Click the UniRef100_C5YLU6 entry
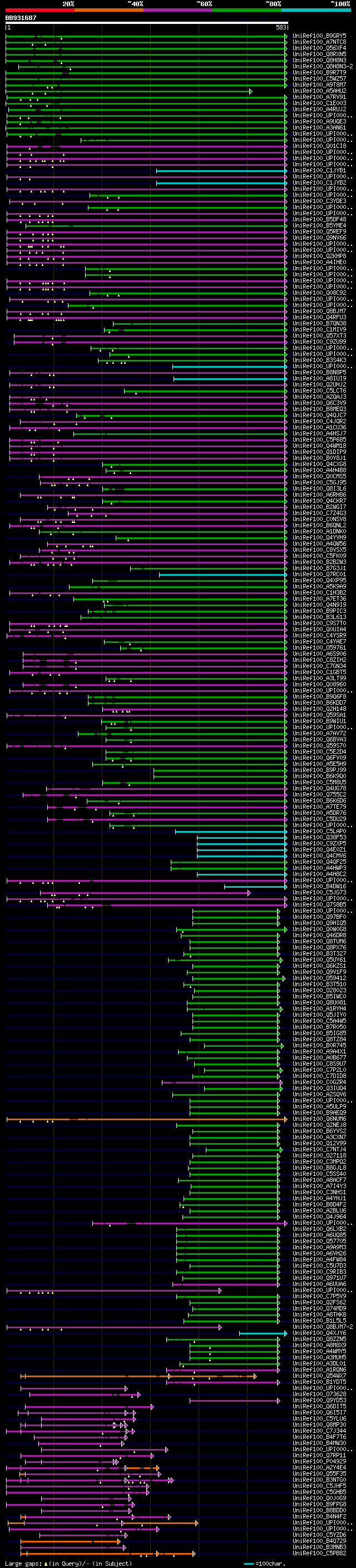 tap(319, 1419)
